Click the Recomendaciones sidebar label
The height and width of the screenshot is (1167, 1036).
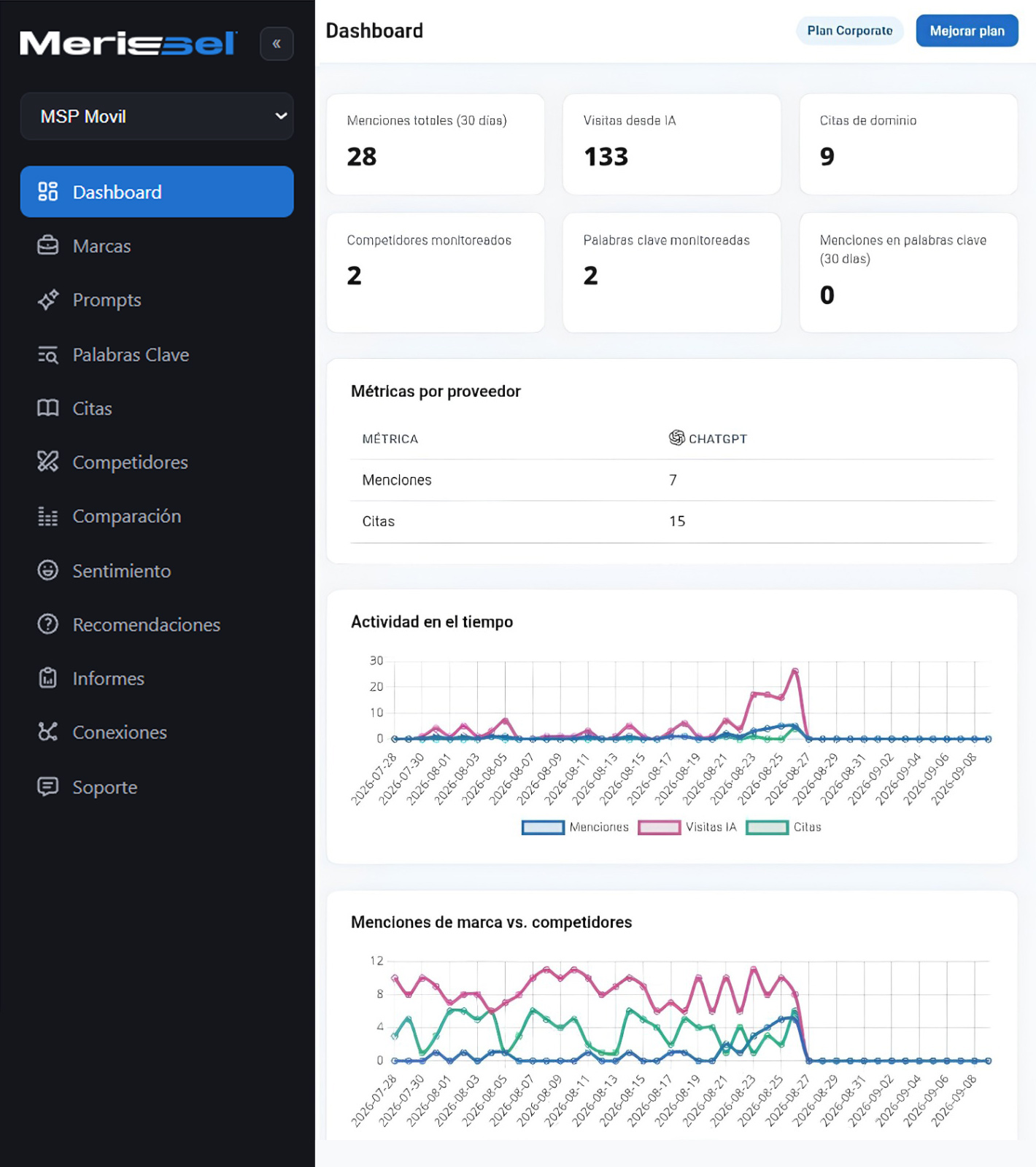click(147, 624)
